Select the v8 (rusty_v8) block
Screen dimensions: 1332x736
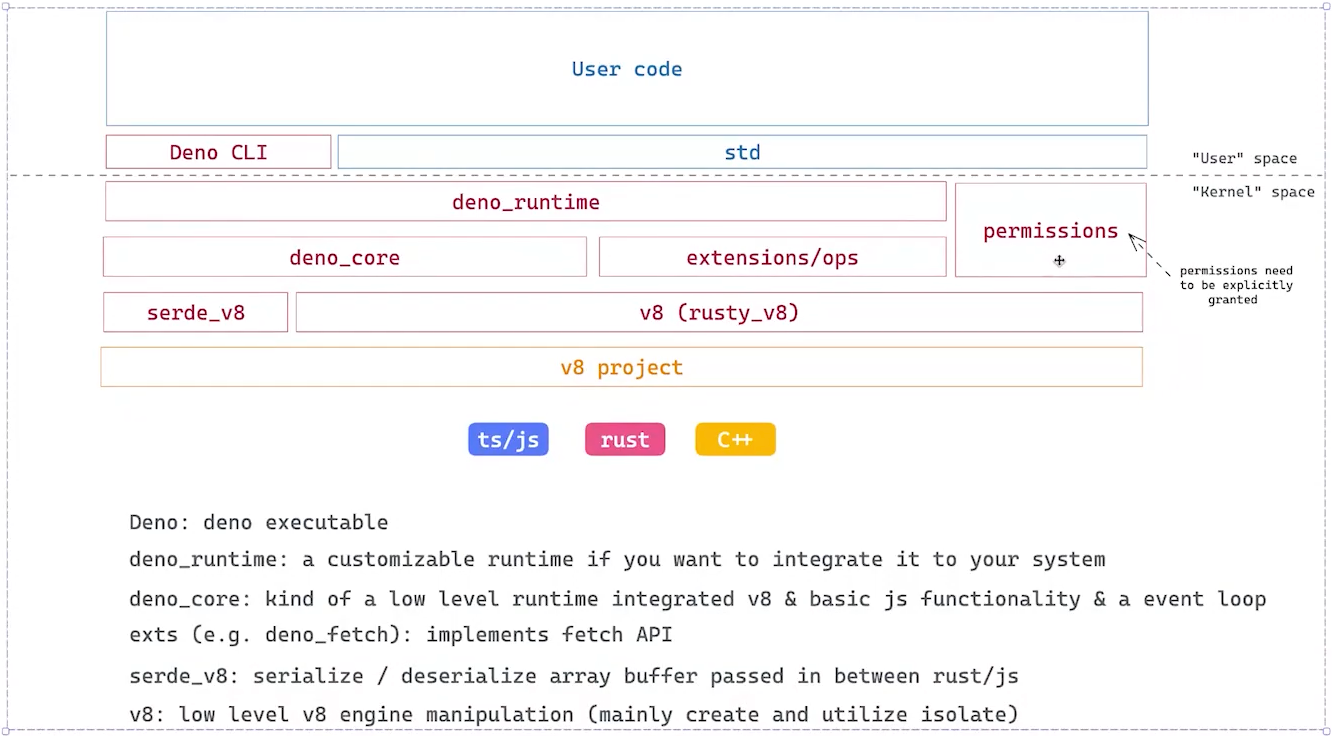pos(719,312)
